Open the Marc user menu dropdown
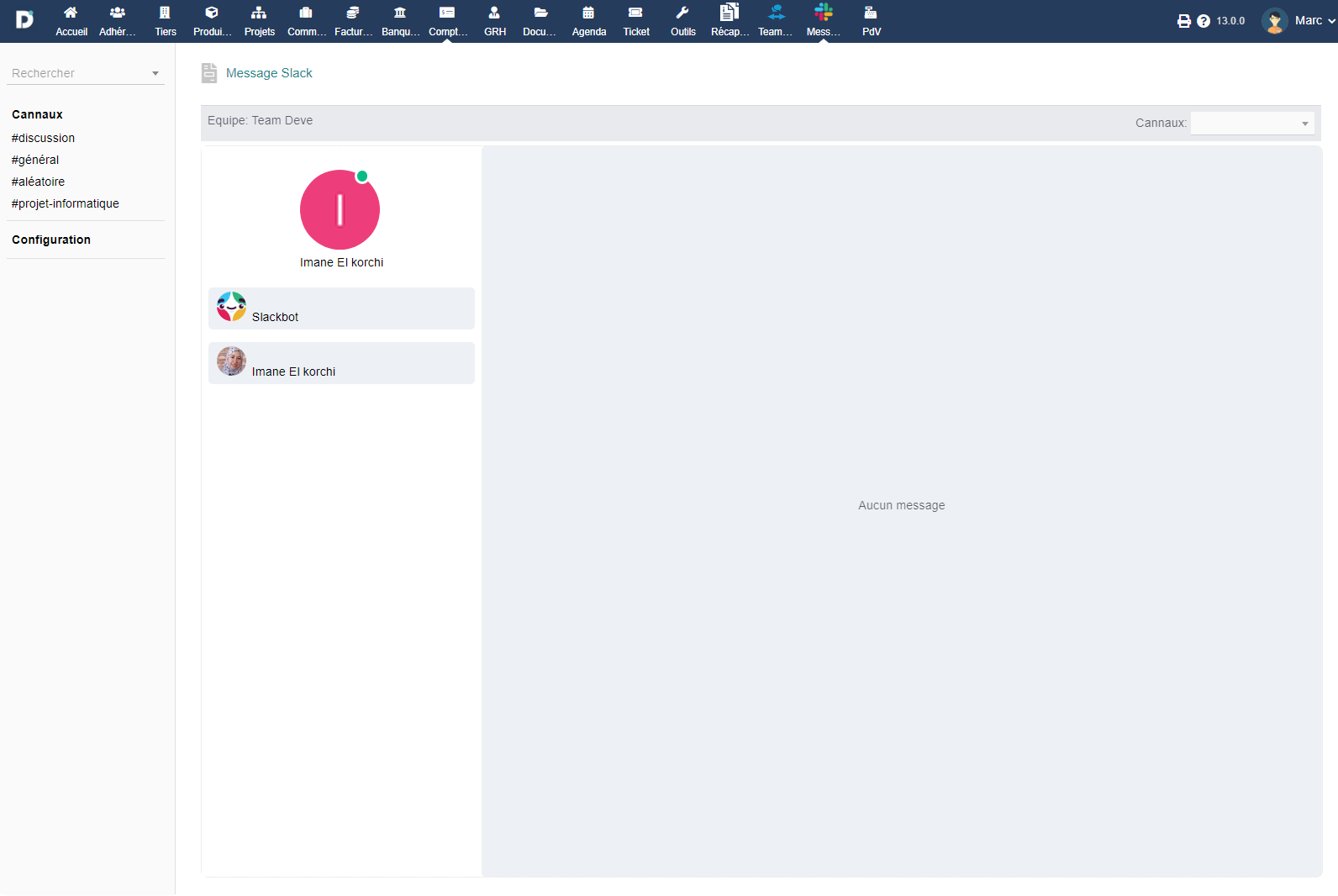 [1314, 21]
